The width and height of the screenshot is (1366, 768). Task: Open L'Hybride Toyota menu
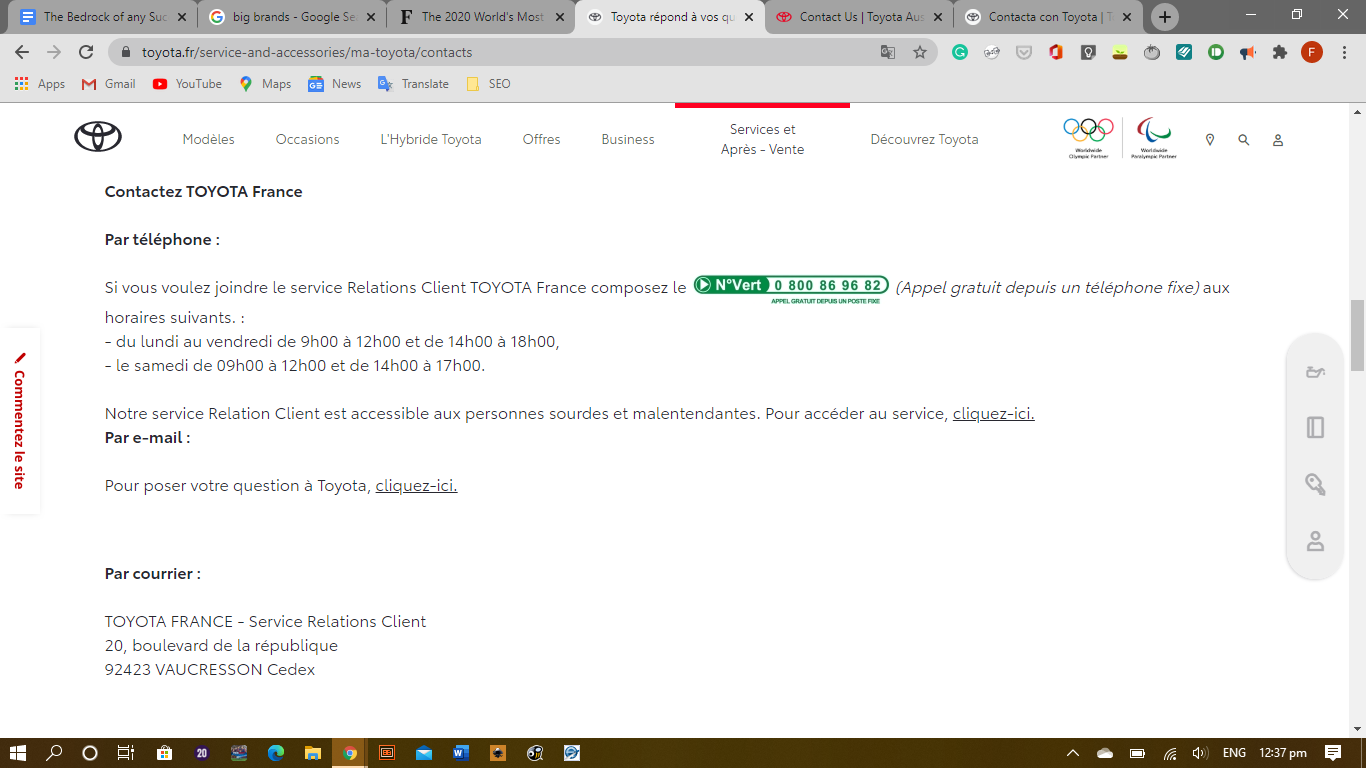click(431, 139)
